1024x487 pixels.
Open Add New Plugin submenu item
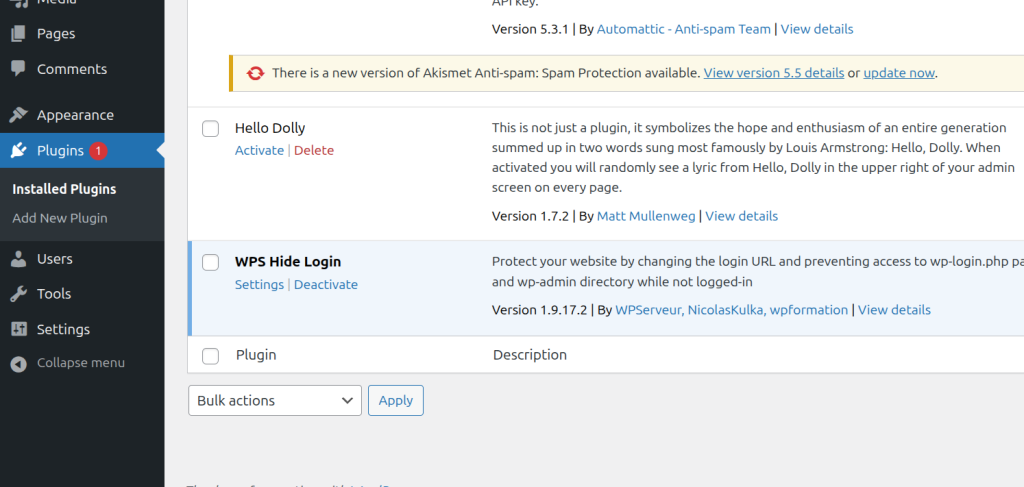[60, 218]
